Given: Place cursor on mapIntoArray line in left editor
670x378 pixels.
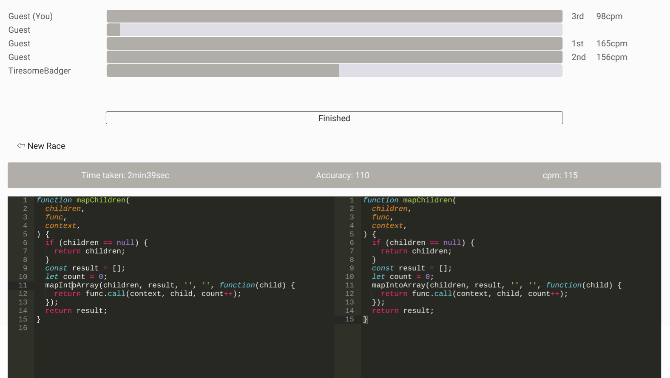Looking at the screenshot, I should pyautogui.click(x=170, y=285).
